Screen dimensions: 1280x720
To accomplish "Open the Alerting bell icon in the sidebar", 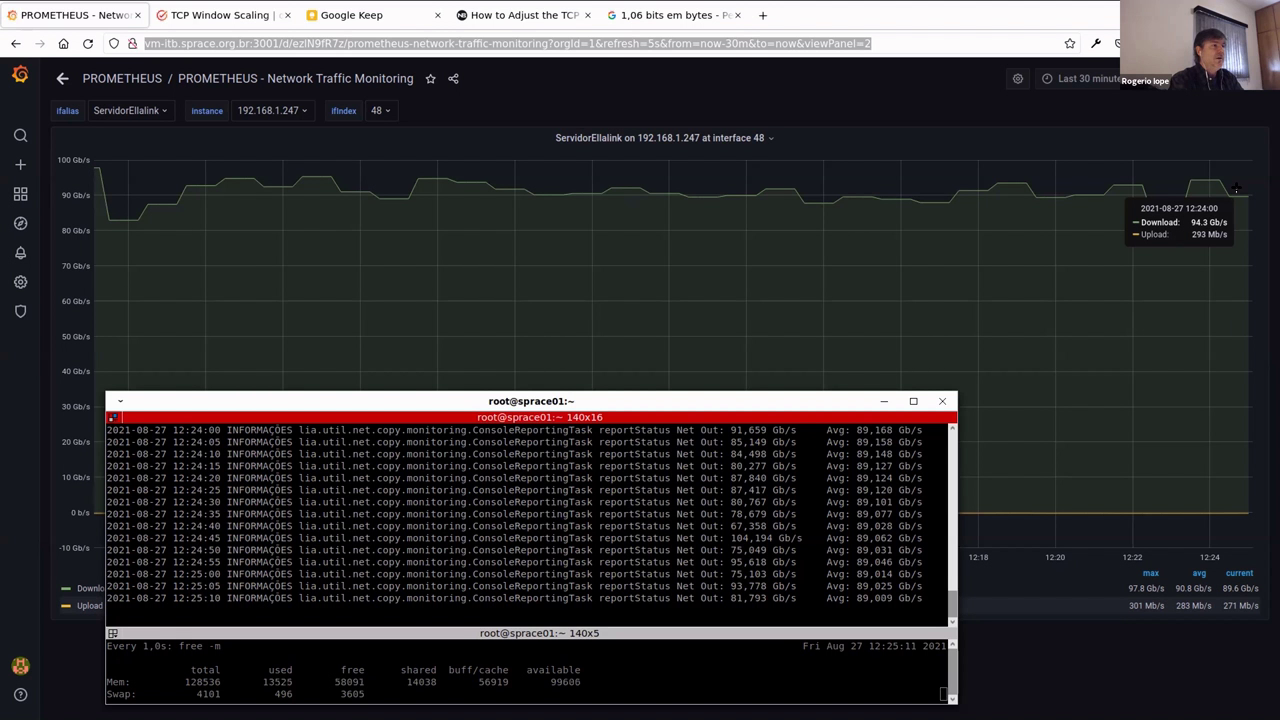I will pyautogui.click(x=20, y=253).
